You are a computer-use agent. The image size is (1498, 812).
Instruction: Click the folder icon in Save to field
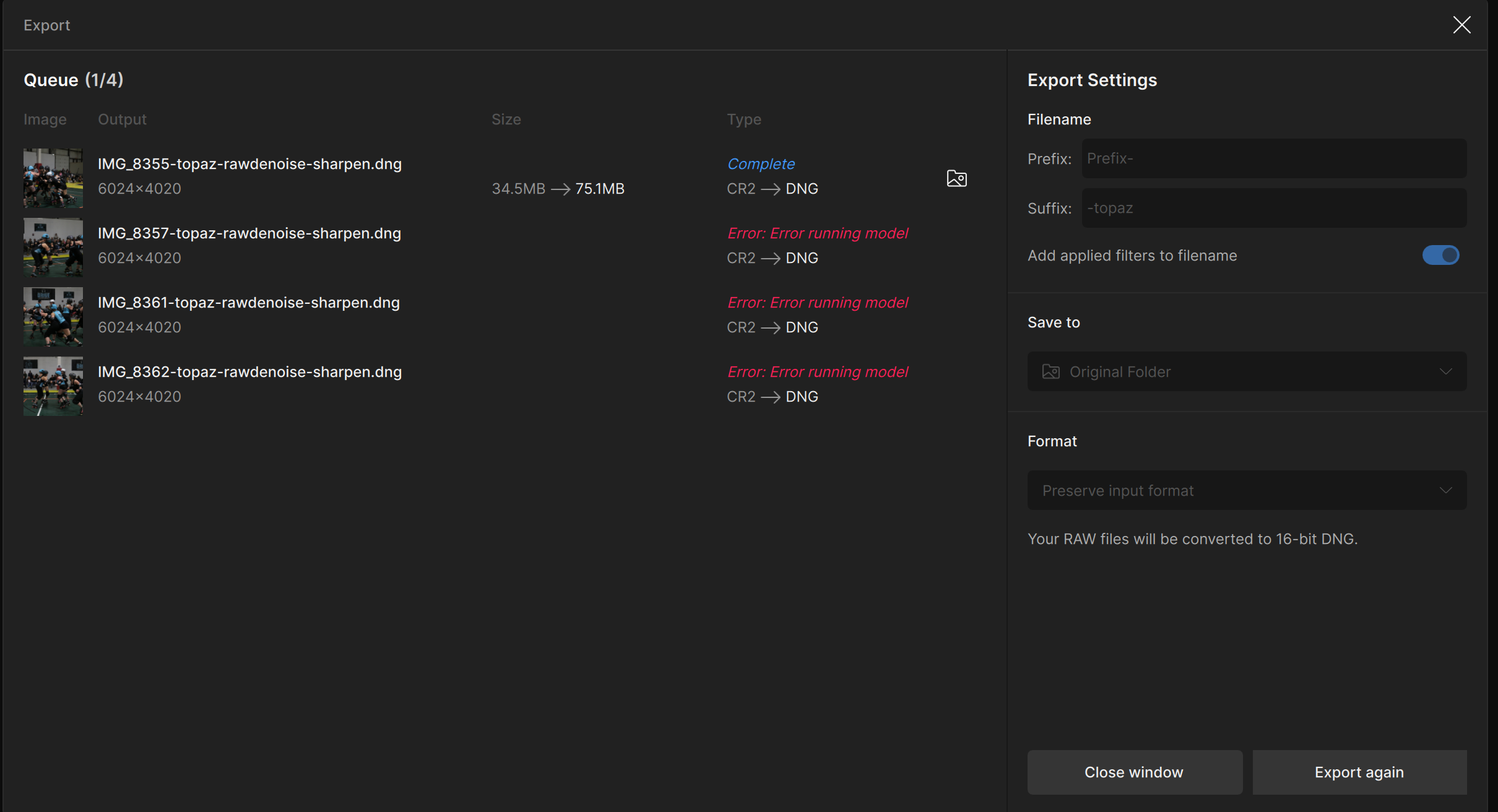1050,371
